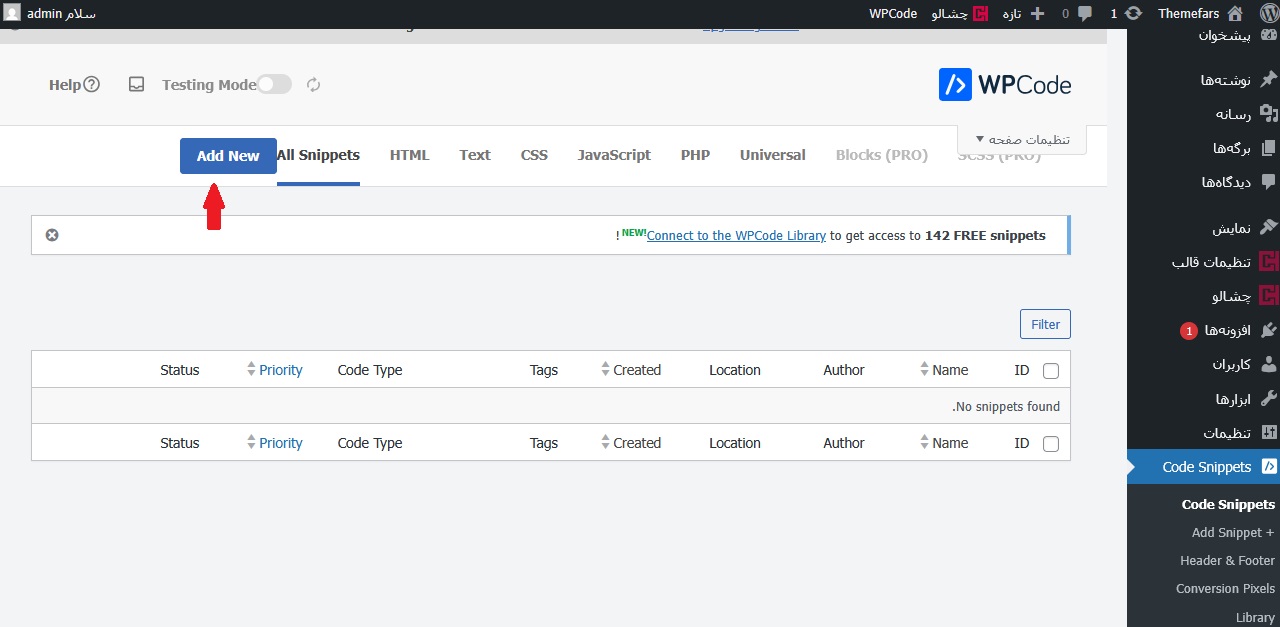Open Header & Footer in sidebar submenu

click(x=1227, y=561)
